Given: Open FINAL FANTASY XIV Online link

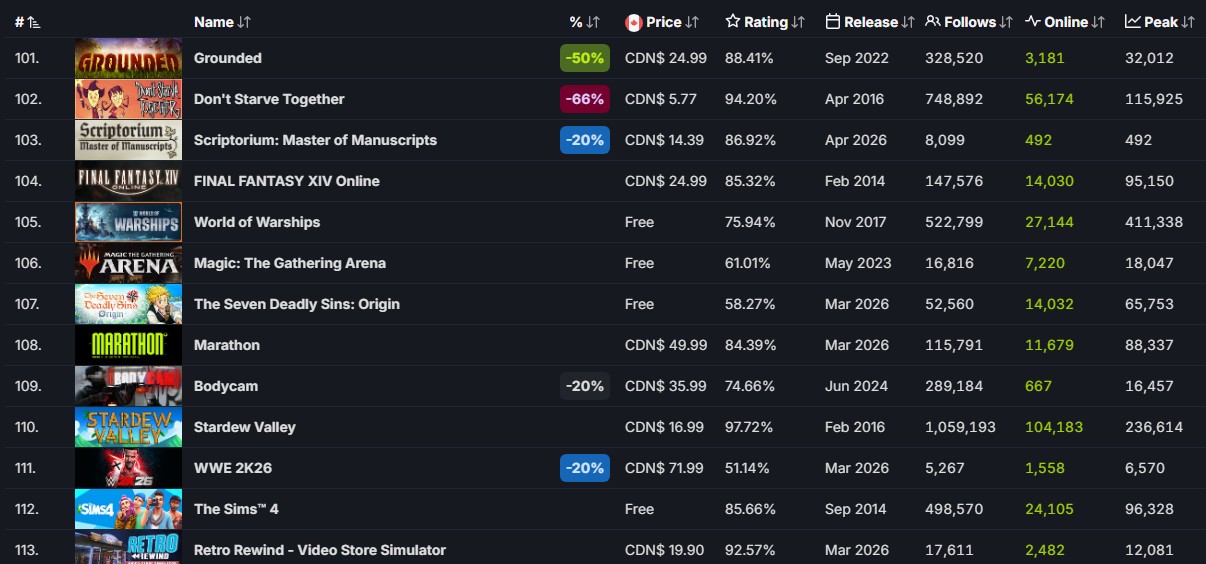Looking at the screenshot, I should point(287,181).
